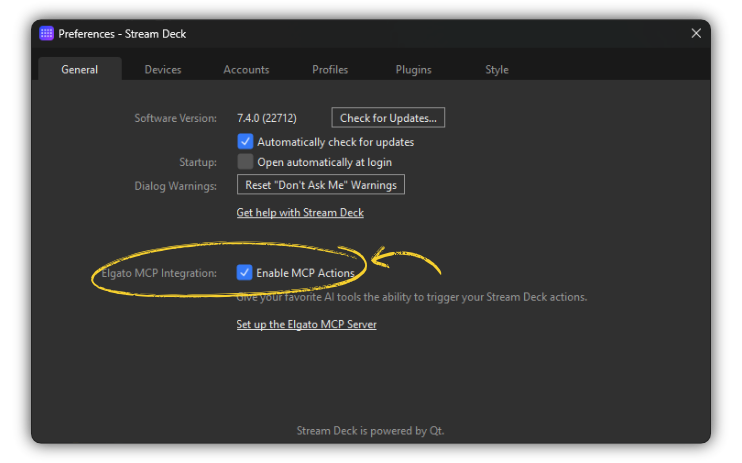Image resolution: width=742 pixels, height=463 pixels.
Task: Select the Profiles tab
Action: tap(330, 70)
